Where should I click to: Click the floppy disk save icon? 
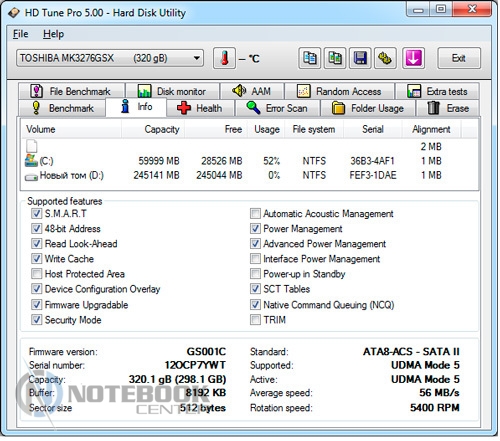point(360,58)
